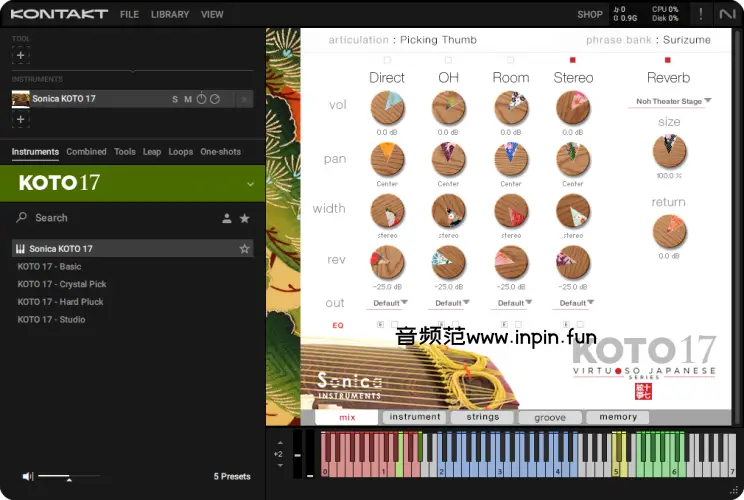This screenshot has height=500, width=744.
Task: Click the OH width knob
Action: click(x=448, y=211)
